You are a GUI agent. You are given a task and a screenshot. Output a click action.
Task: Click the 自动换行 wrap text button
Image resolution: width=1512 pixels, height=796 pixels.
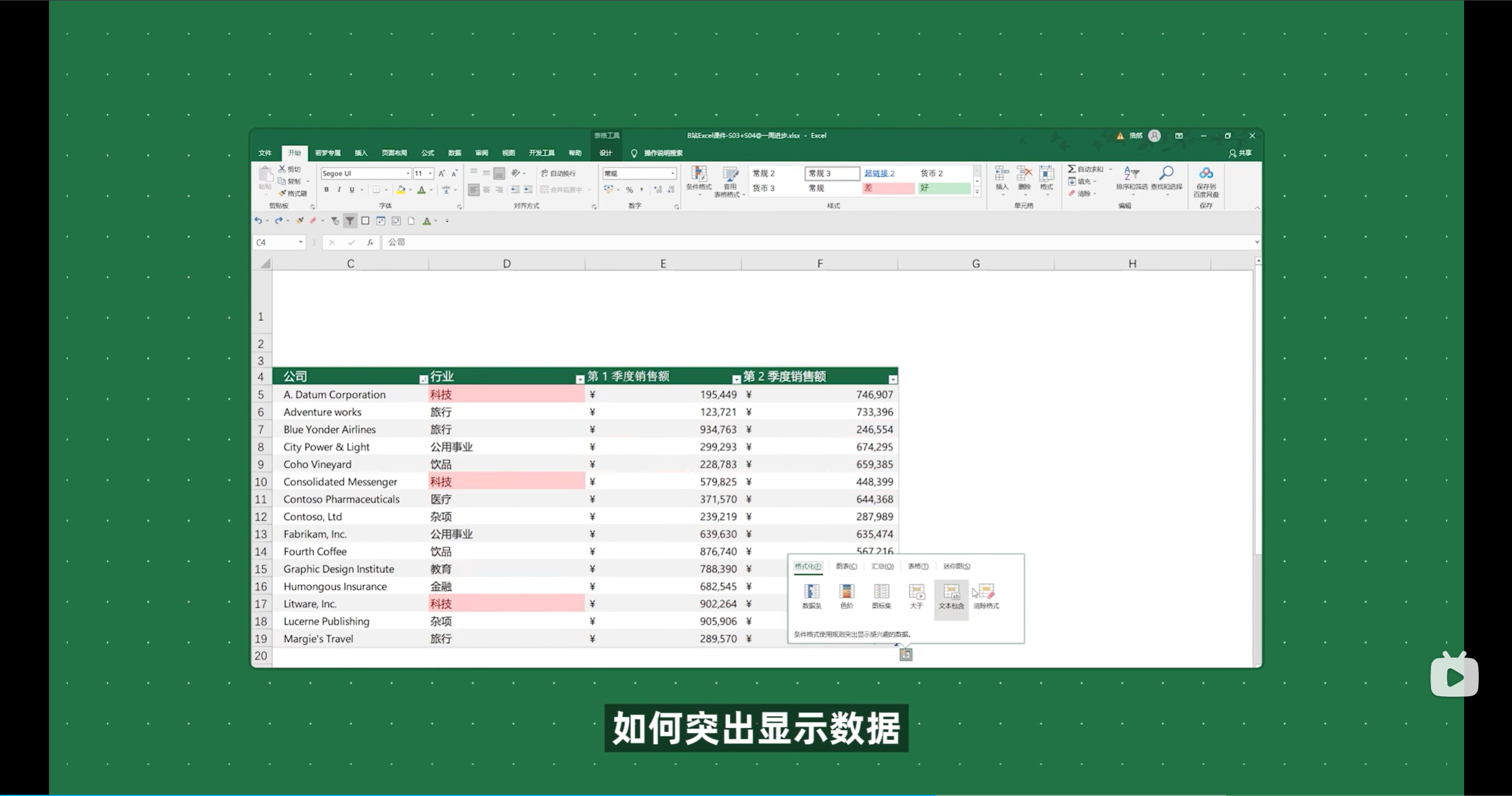pos(558,173)
